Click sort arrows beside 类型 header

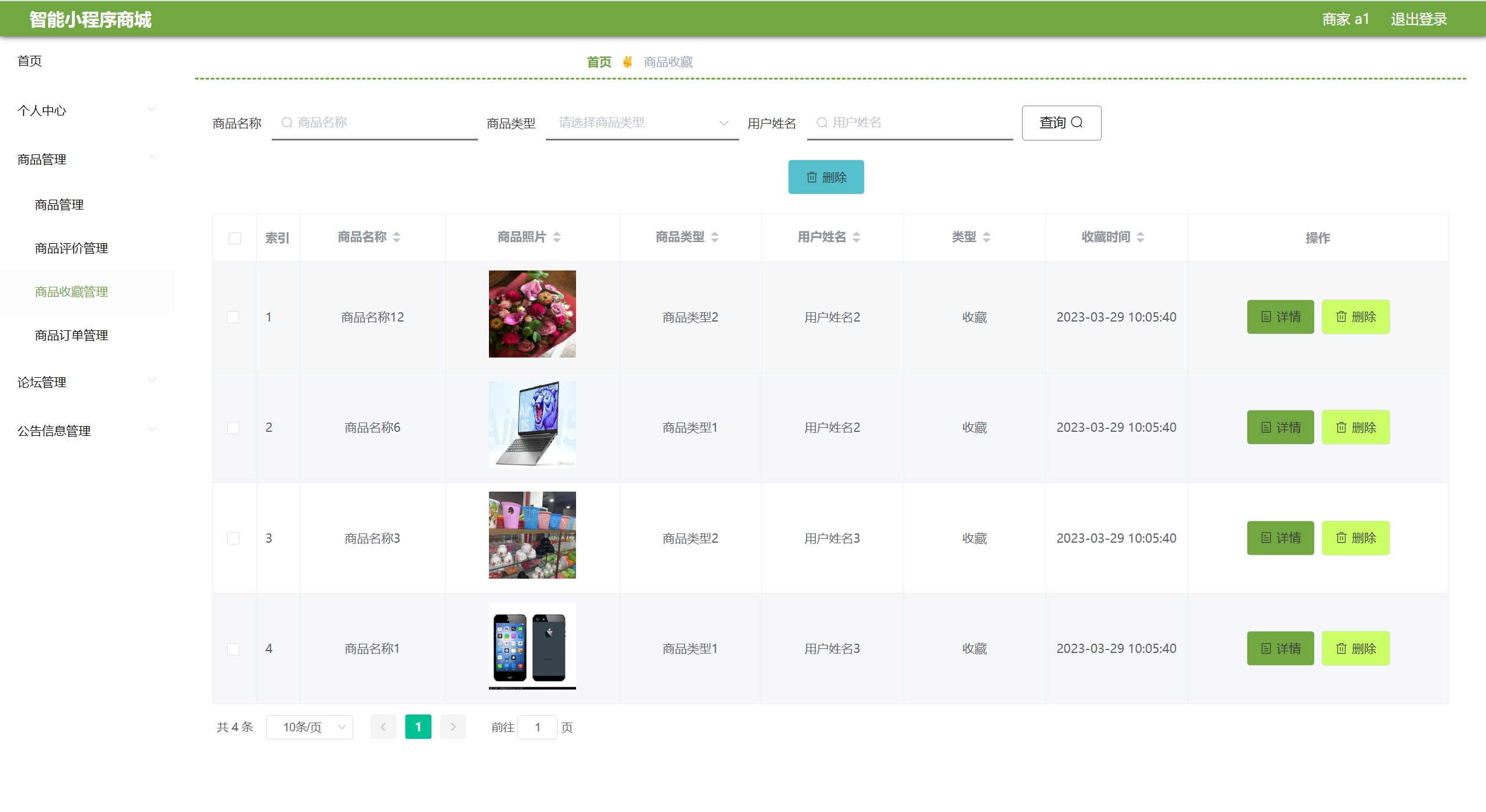point(986,237)
